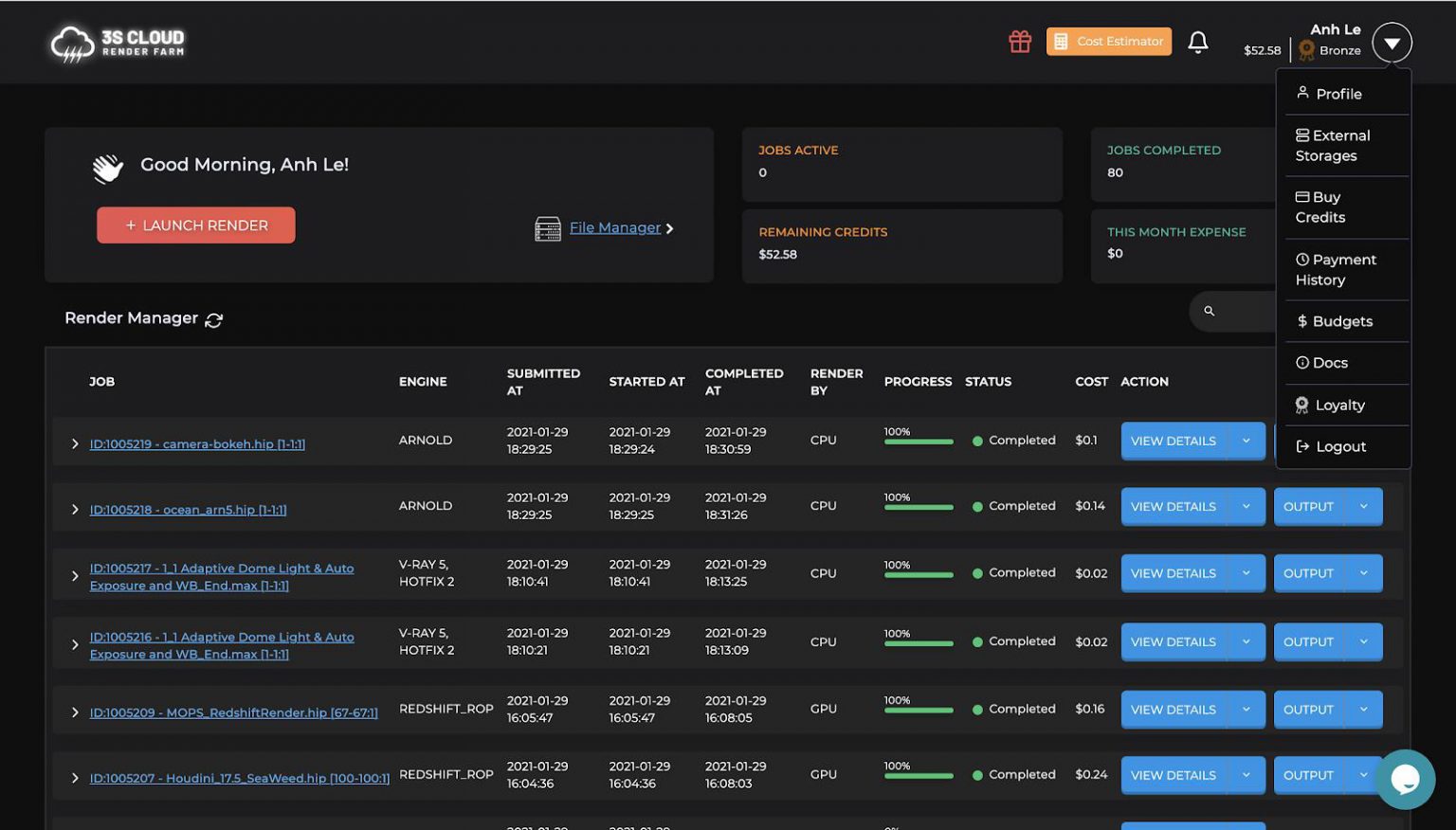Image resolution: width=1456 pixels, height=830 pixels.
Task: Open the live chat bubble
Action: tap(1404, 779)
